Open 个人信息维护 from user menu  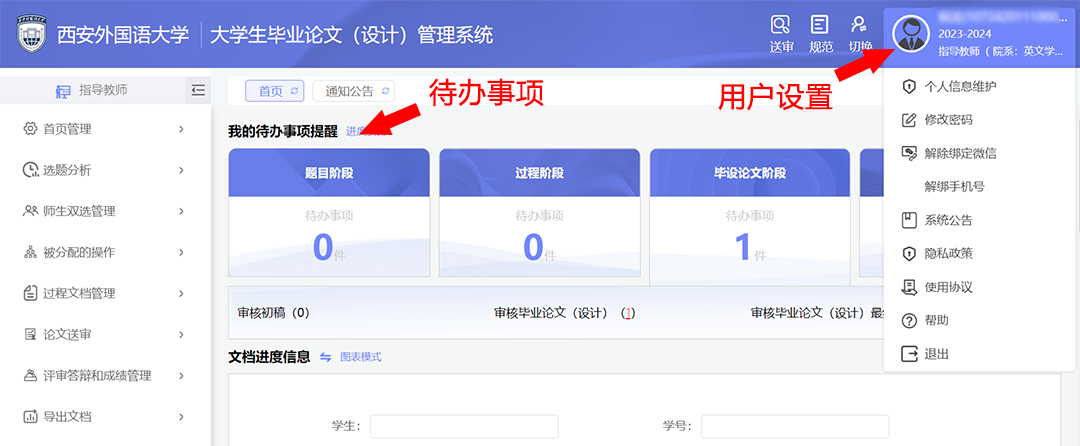click(x=960, y=86)
